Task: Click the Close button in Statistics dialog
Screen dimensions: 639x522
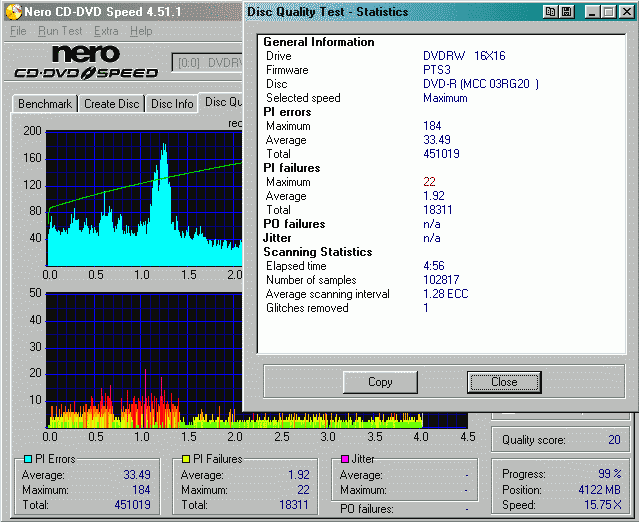Action: [504, 382]
